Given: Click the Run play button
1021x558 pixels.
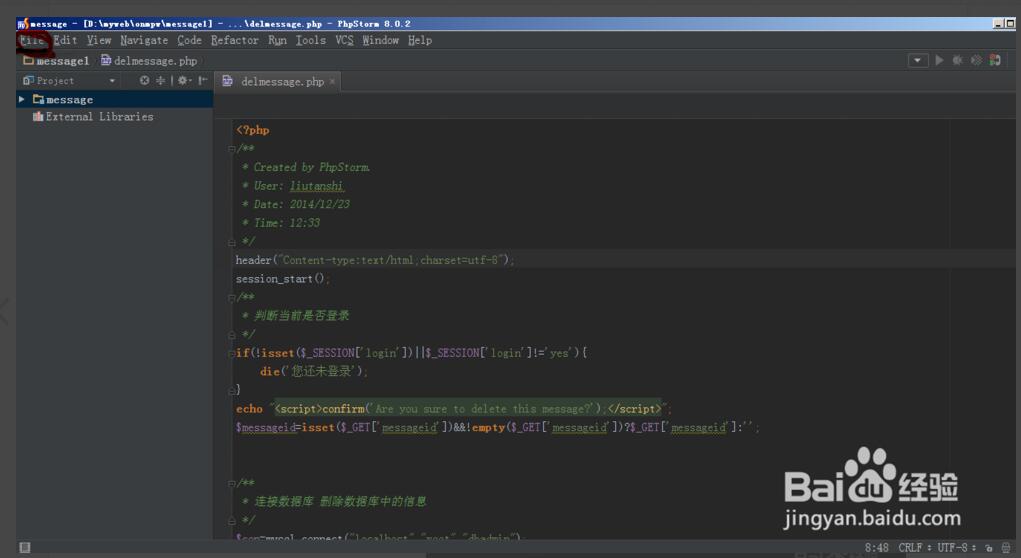Looking at the screenshot, I should point(939,60).
